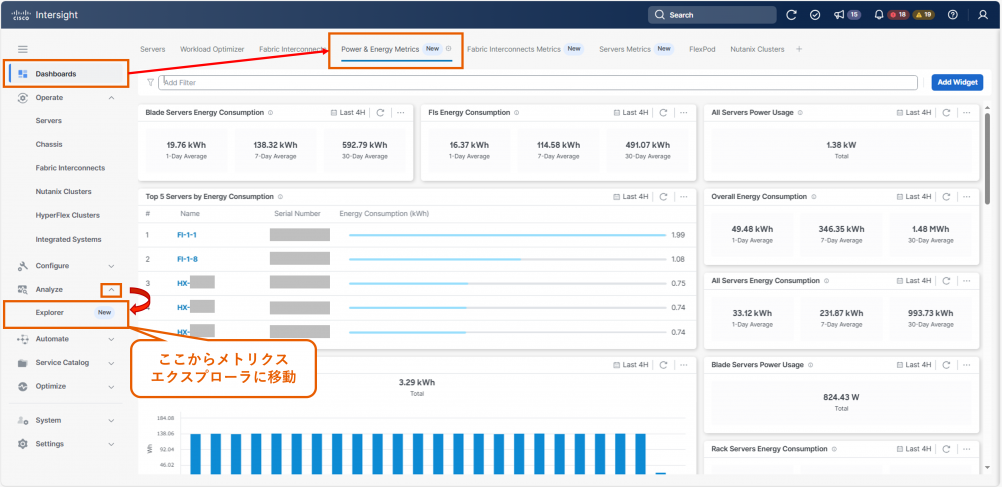Click the filter funnel icon
Viewport: 1002px width, 487px height.
point(150,82)
